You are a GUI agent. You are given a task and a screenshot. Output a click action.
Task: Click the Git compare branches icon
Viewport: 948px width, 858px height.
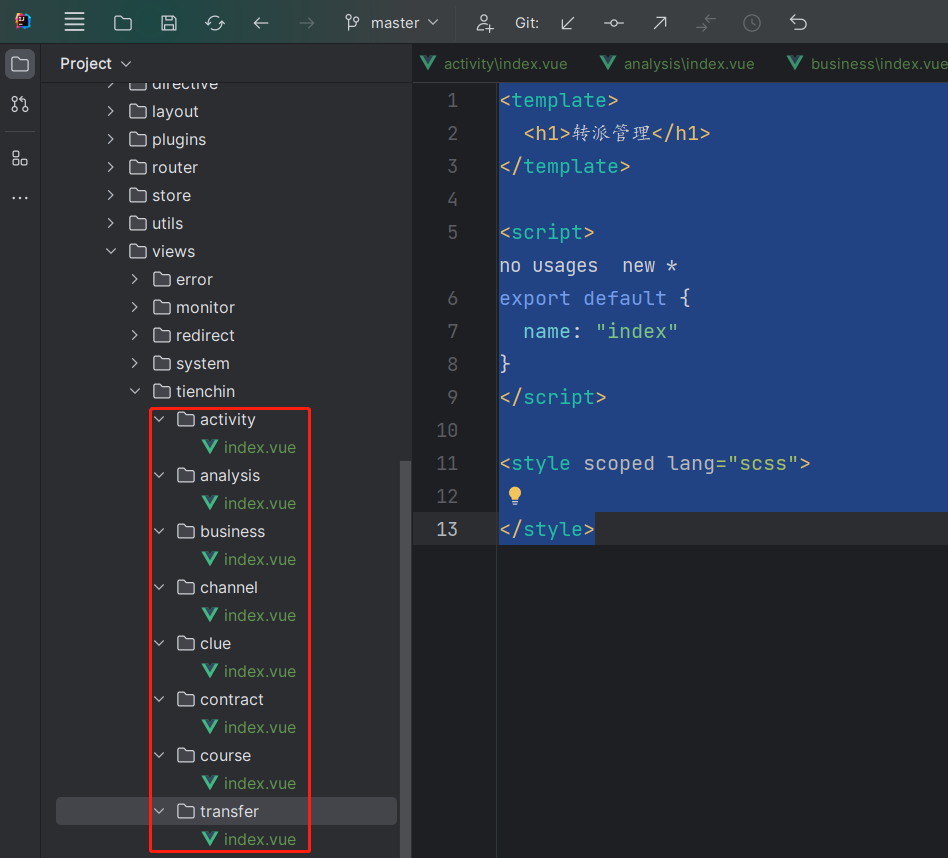(x=706, y=23)
